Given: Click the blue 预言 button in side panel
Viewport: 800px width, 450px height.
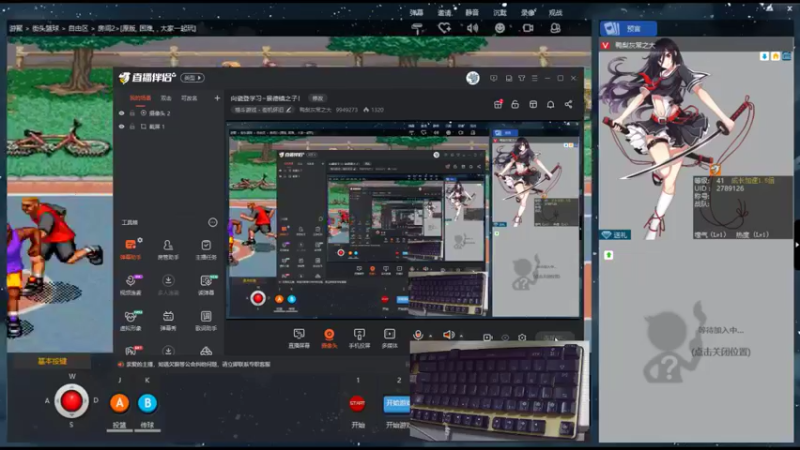Looking at the screenshot, I should pyautogui.click(x=628, y=29).
